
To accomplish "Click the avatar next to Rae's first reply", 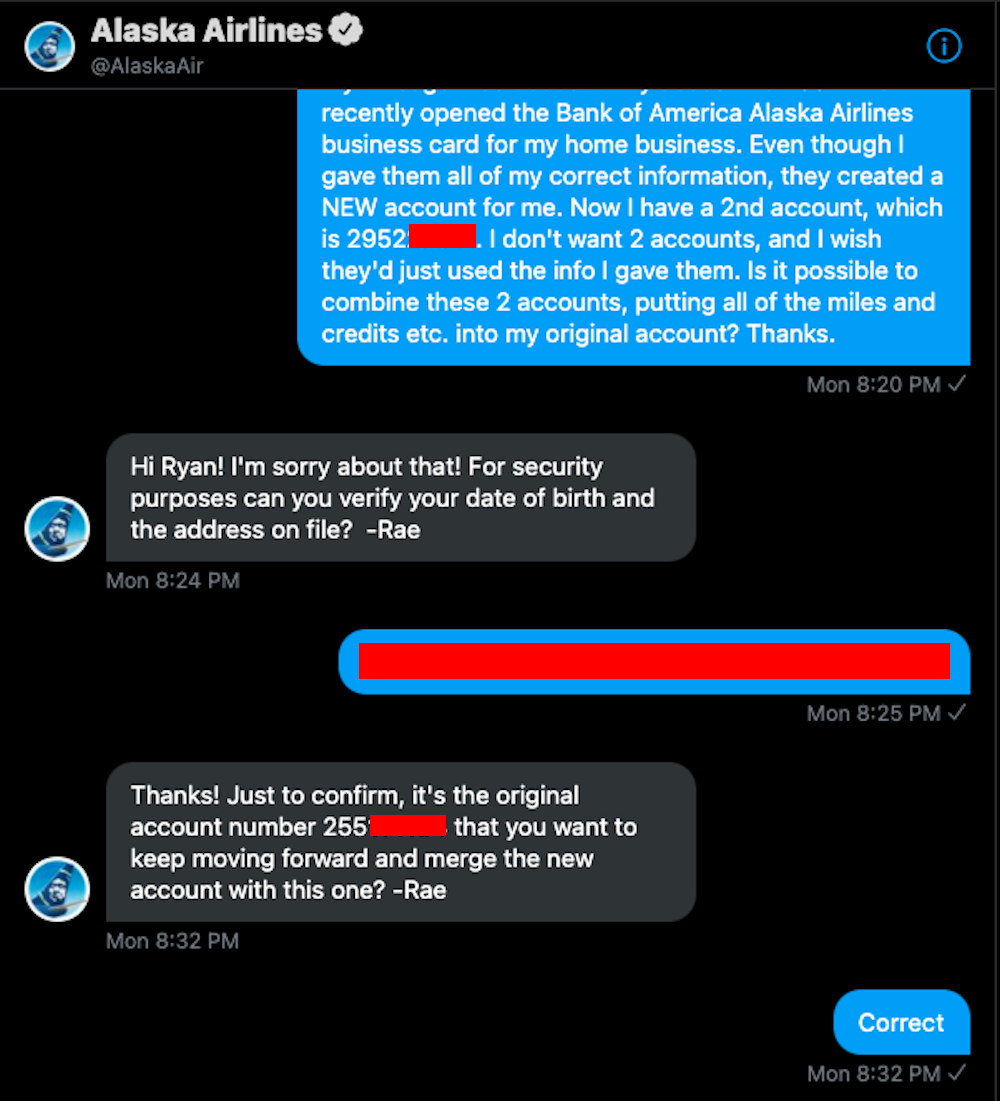I will (57, 529).
